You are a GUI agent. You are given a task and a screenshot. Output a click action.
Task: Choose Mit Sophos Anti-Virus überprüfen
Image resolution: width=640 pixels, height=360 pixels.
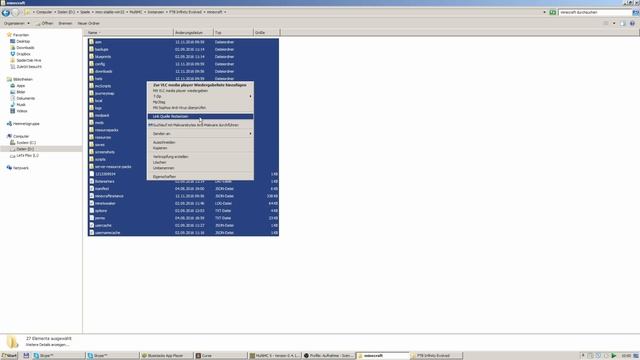coord(200,108)
